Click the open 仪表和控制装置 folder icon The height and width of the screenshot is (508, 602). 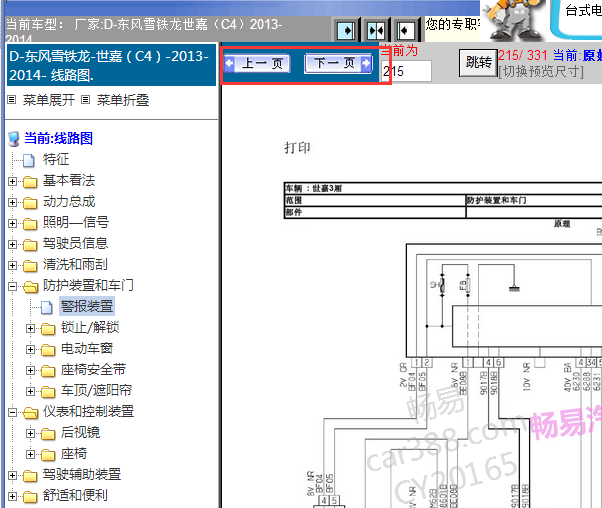click(x=30, y=413)
